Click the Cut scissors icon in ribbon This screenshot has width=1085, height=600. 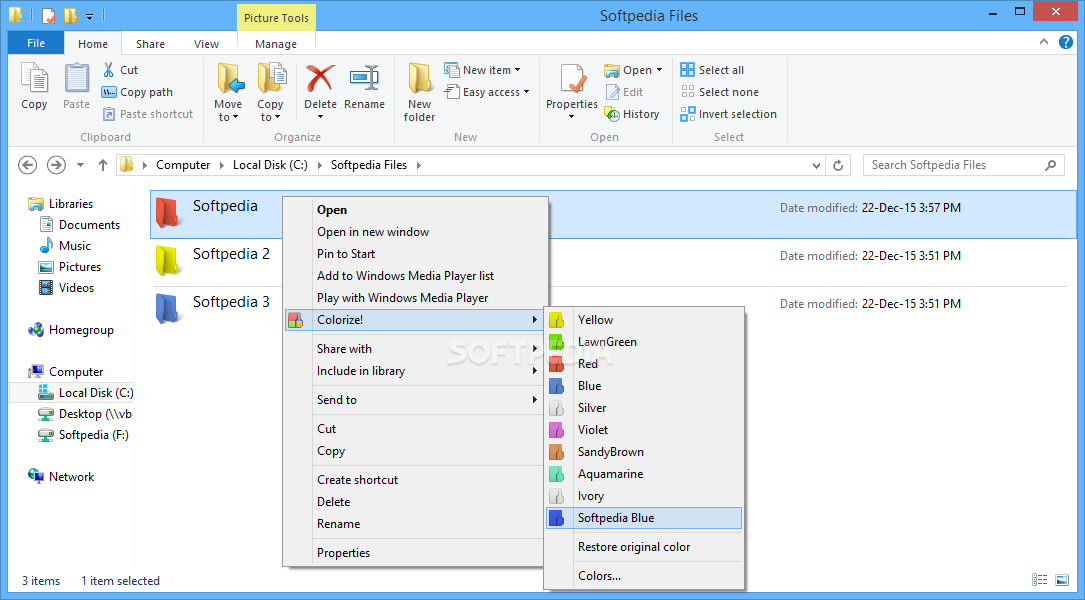[x=109, y=69]
